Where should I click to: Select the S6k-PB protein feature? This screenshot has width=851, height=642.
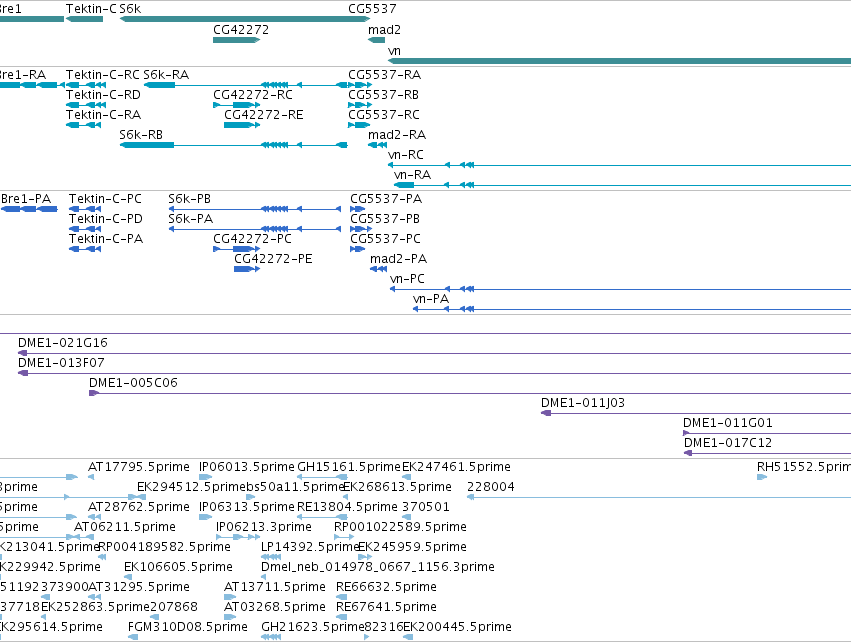[x=255, y=209]
